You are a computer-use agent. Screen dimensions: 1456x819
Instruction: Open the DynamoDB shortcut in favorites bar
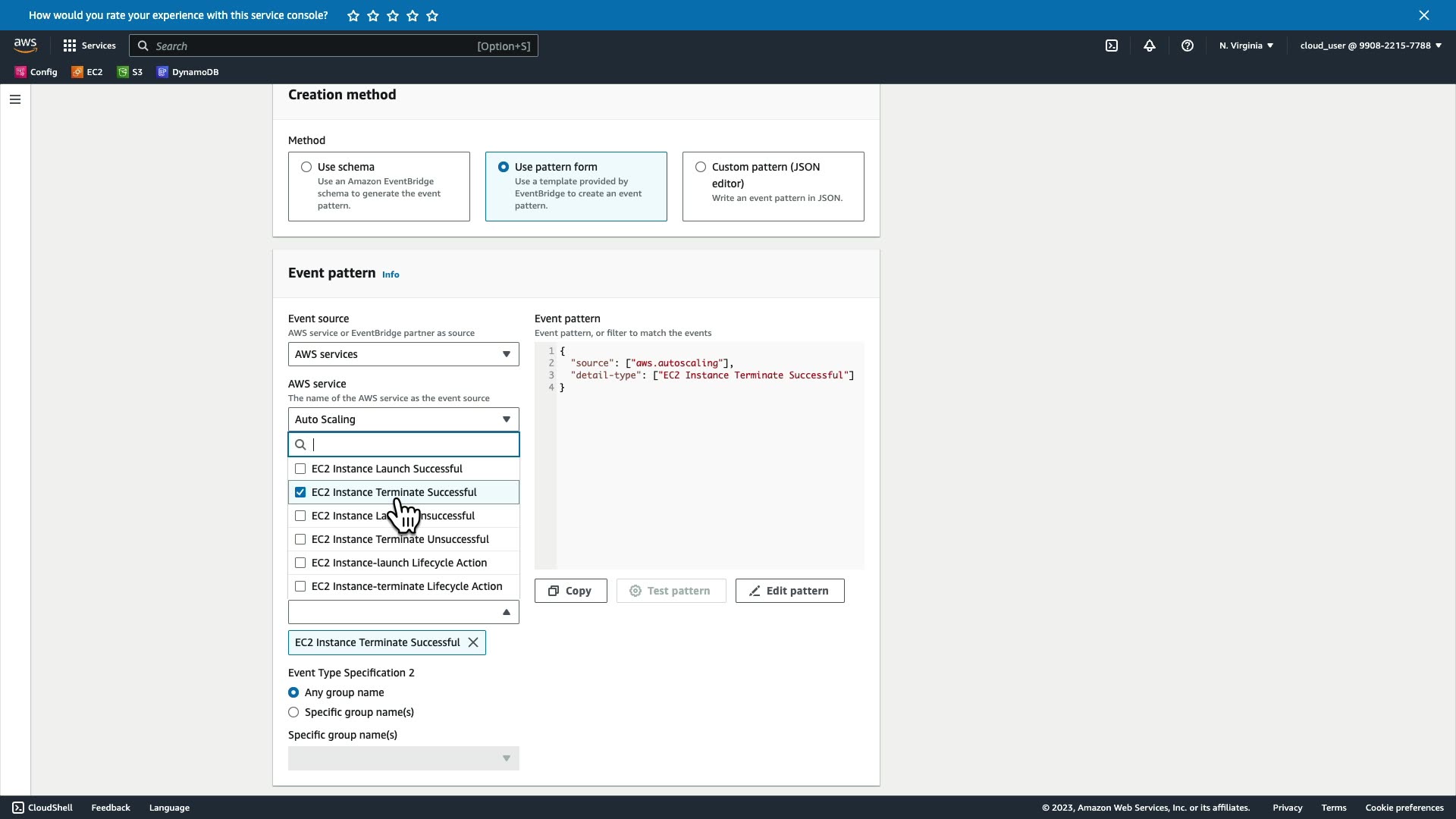pyautogui.click(x=187, y=72)
